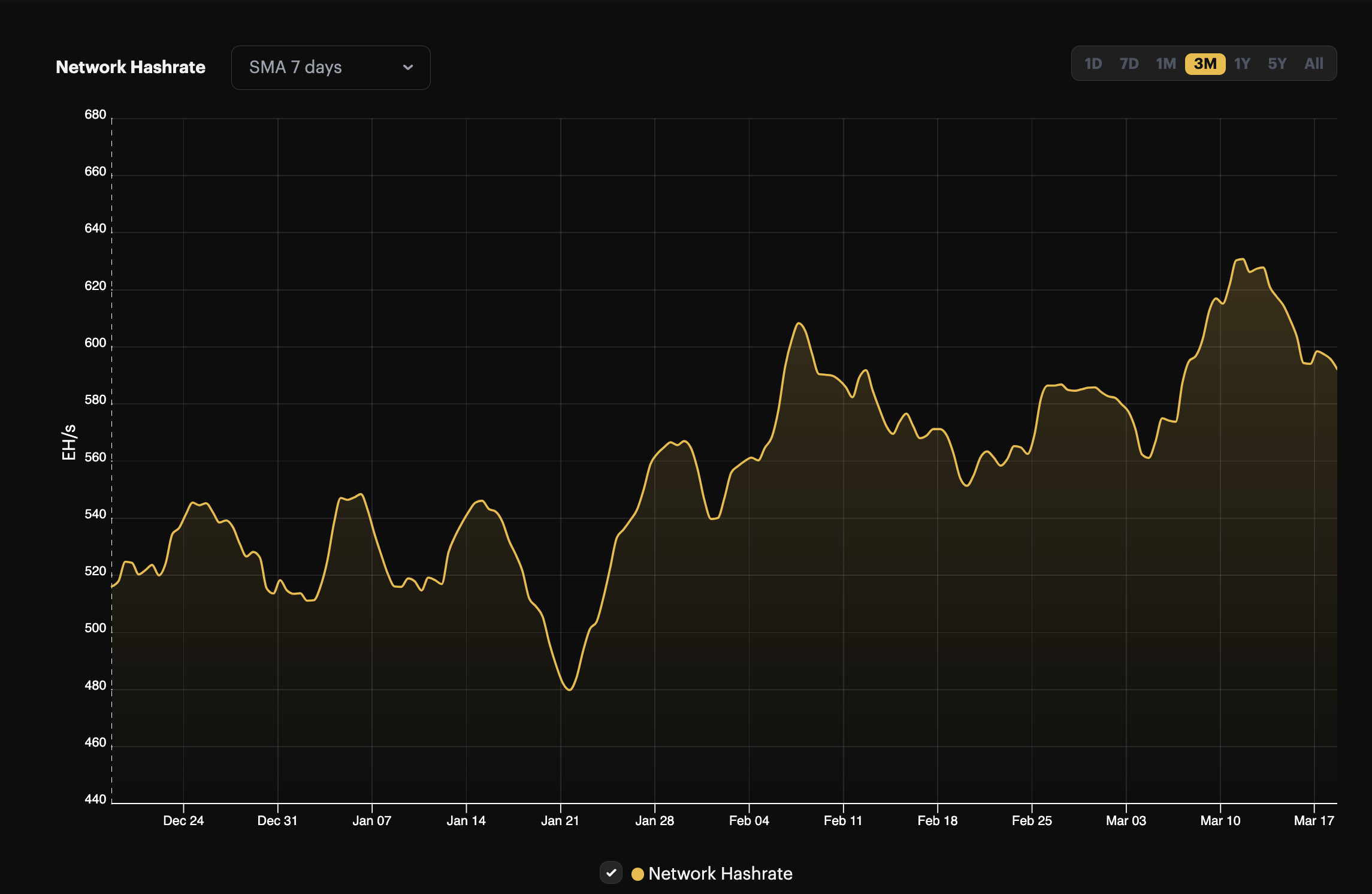Screen dimensions: 1372x894
Task: View the 5Y historical data
Action: pyautogui.click(x=1277, y=64)
